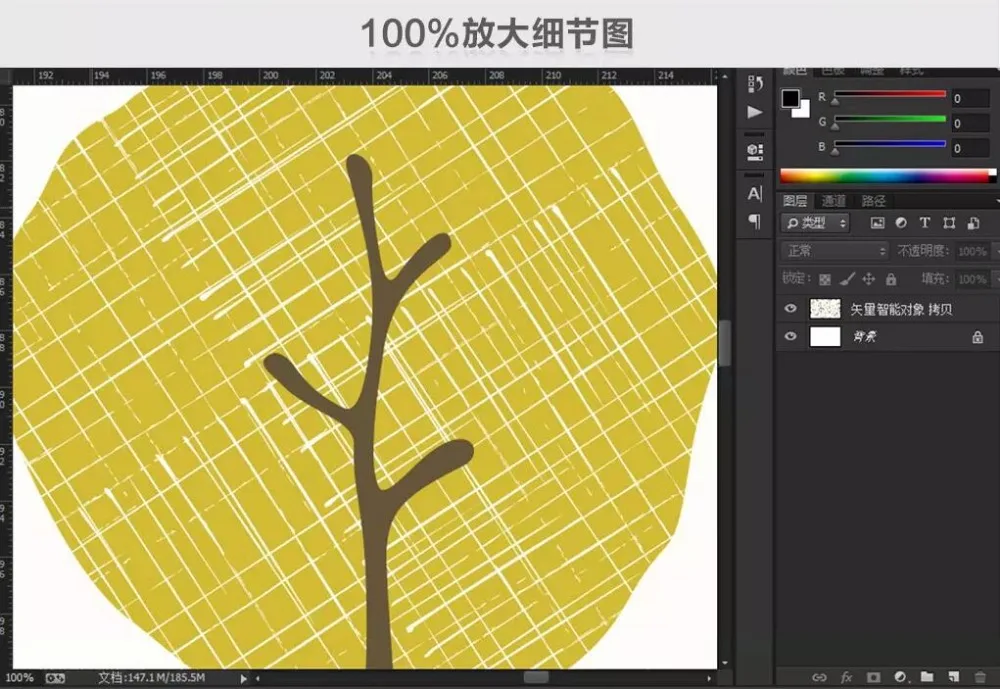The height and width of the screenshot is (689, 1000).
Task: Toggle lock transparent pixels option
Action: 825,279
